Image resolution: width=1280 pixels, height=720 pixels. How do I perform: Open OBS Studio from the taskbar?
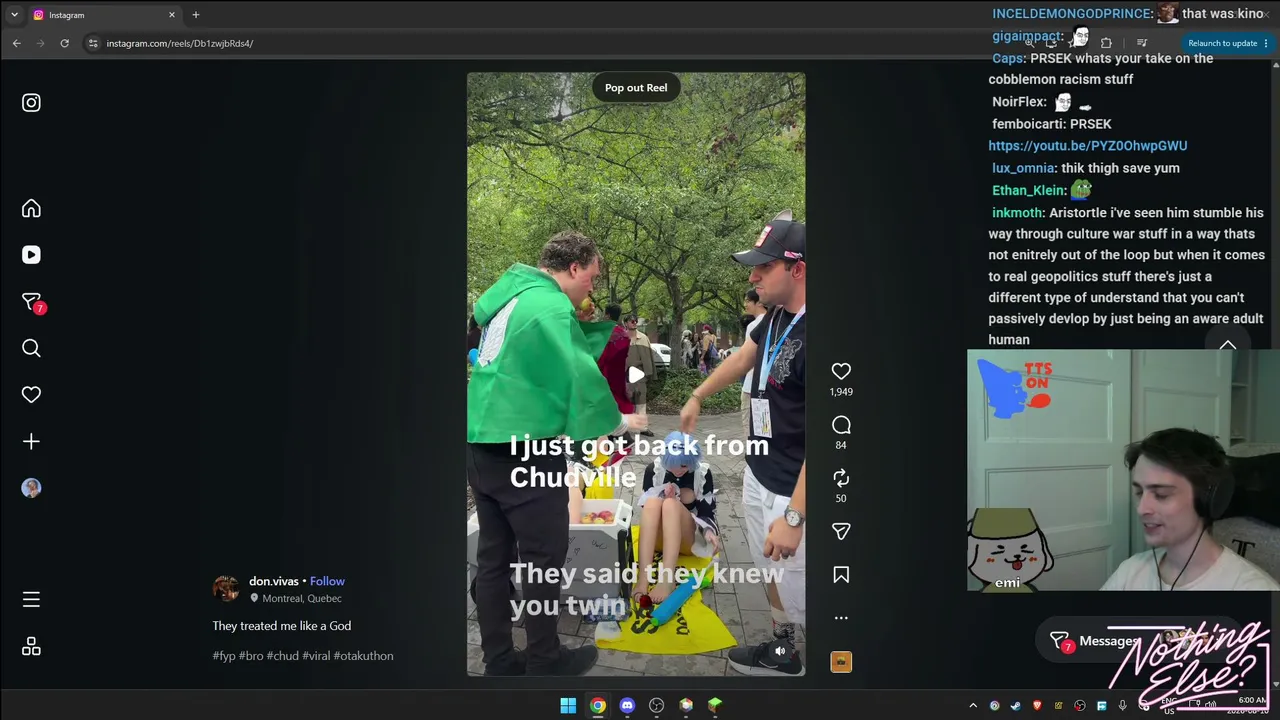(x=656, y=705)
